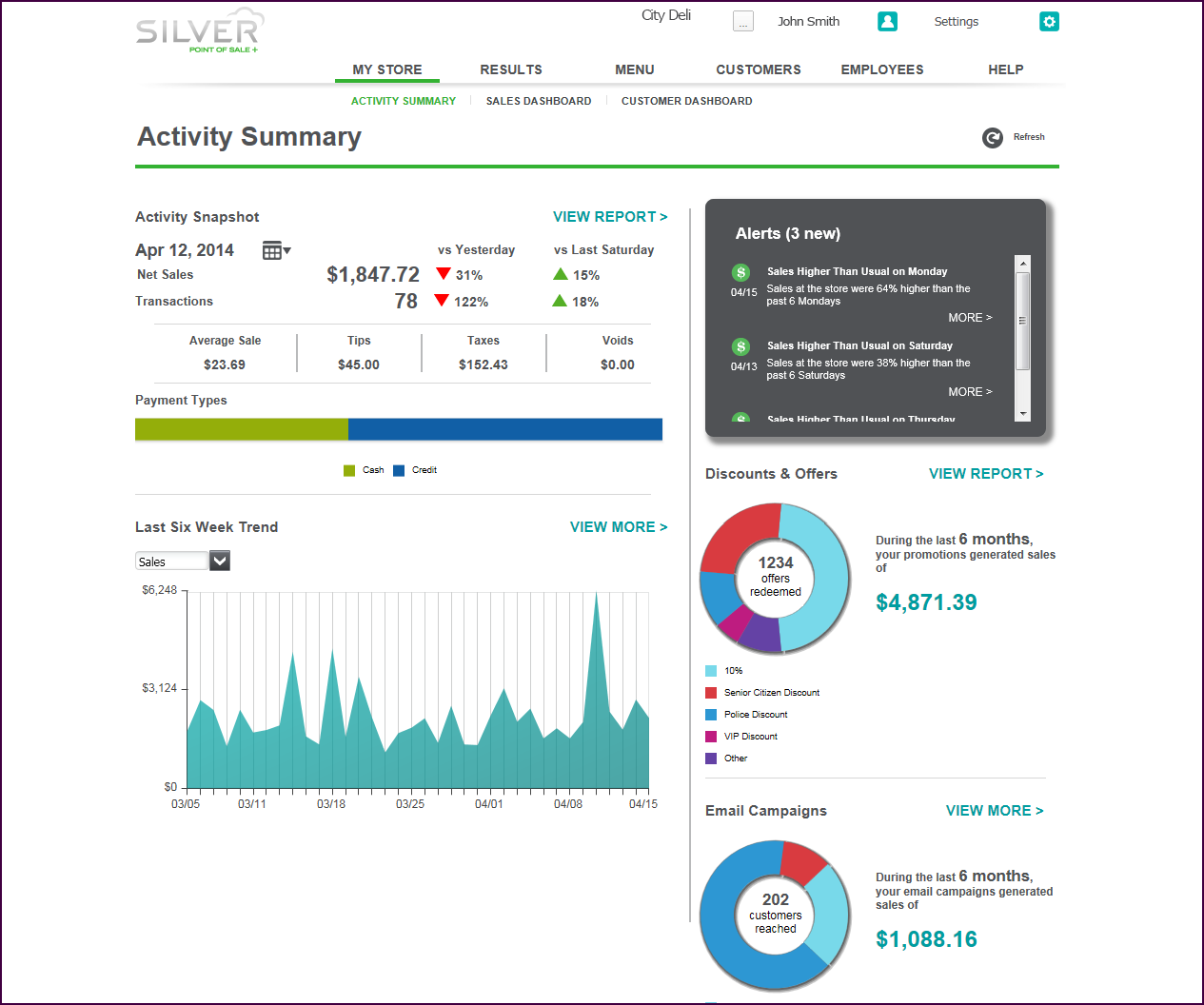
Task: Click the Other discount legend swatch
Action: click(711, 759)
